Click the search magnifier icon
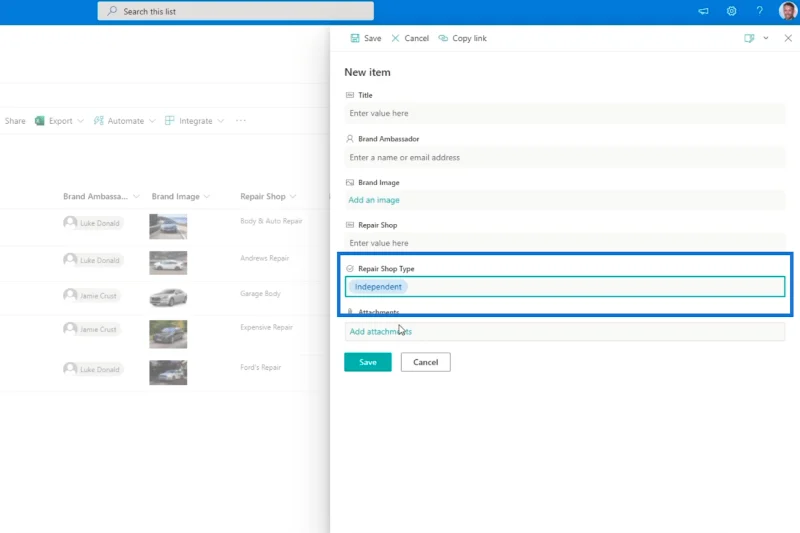 click(112, 11)
